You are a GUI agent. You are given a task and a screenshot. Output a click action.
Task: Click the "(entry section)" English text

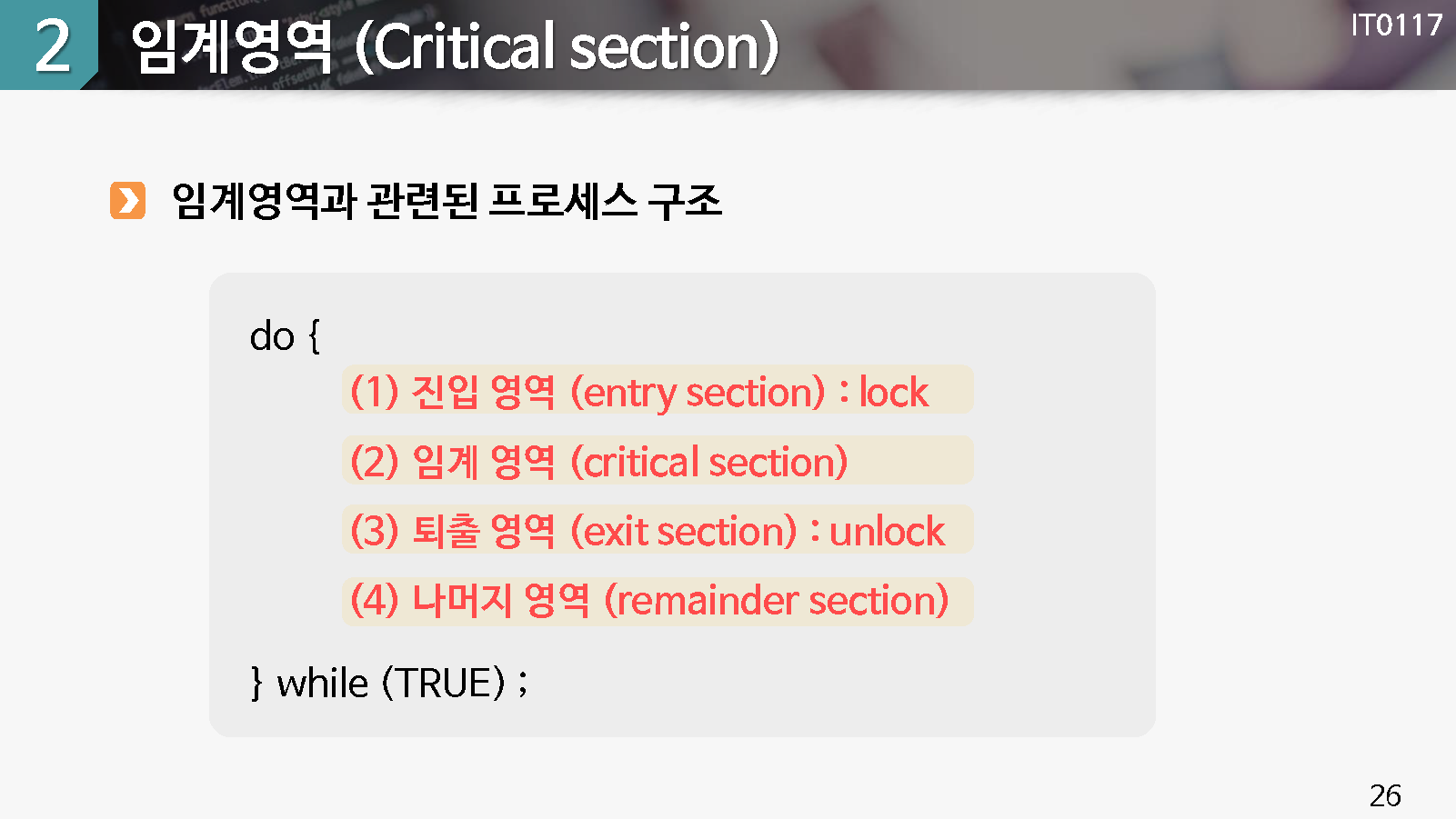point(698,393)
